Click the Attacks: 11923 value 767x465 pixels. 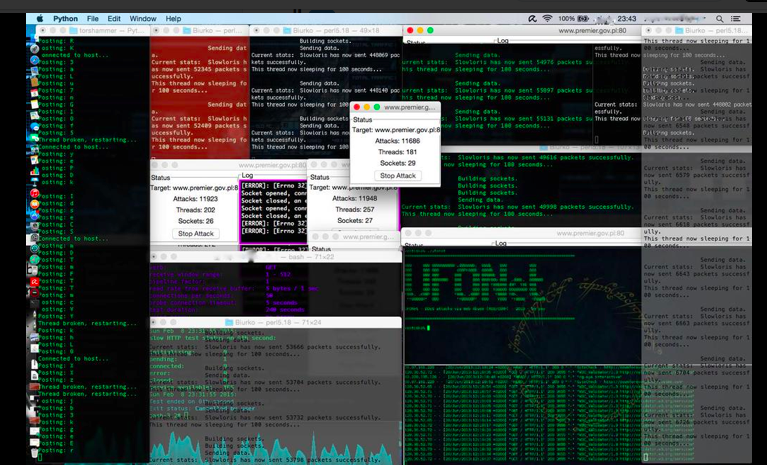pos(195,199)
